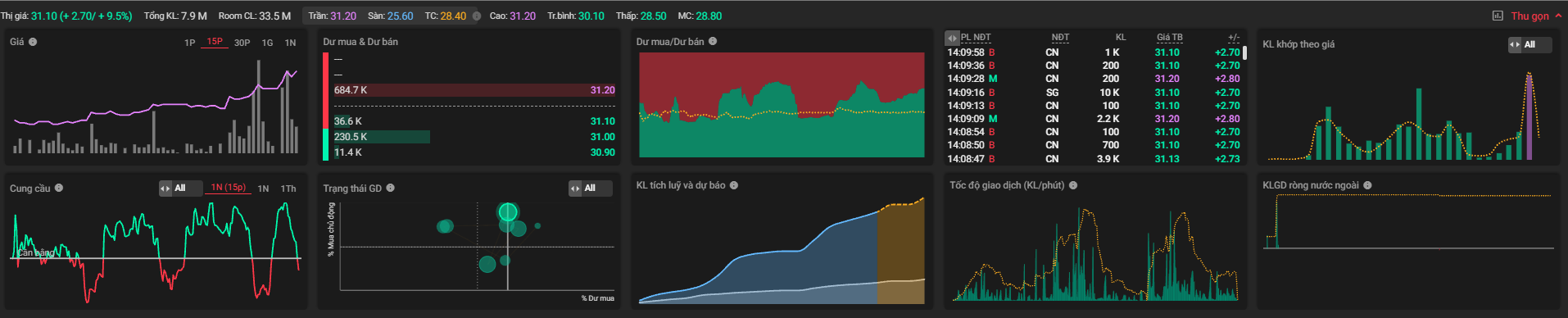
Task: Switch price chart to 1P interval
Action: click(x=190, y=43)
